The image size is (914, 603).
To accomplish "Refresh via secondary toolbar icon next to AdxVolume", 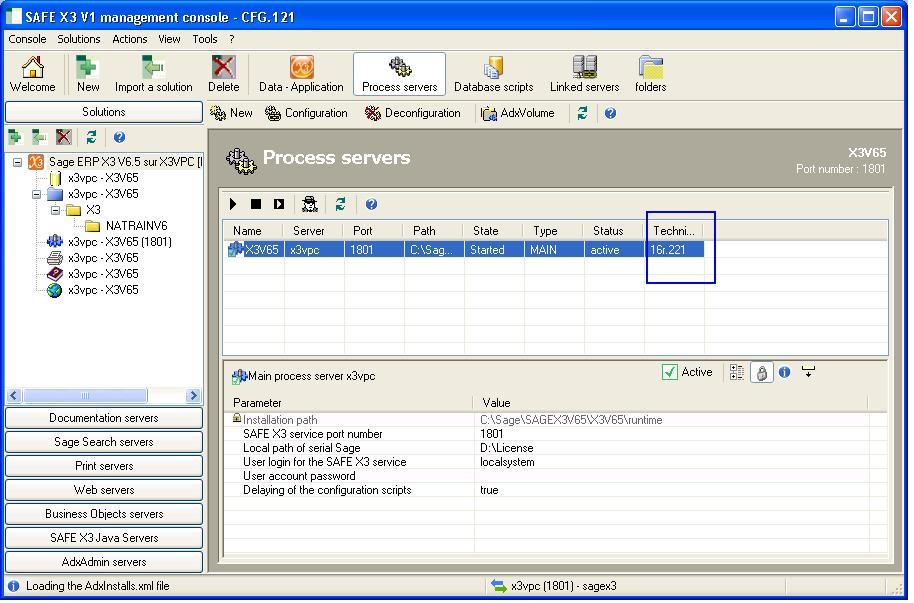I will 582,113.
